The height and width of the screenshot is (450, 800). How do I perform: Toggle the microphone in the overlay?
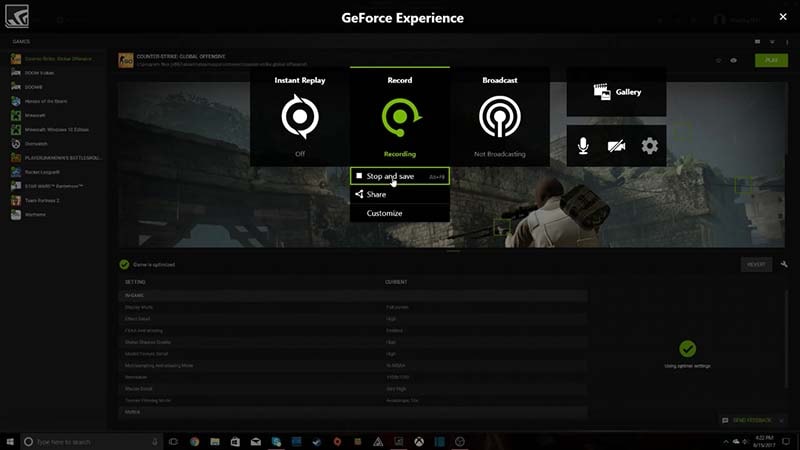[583, 146]
